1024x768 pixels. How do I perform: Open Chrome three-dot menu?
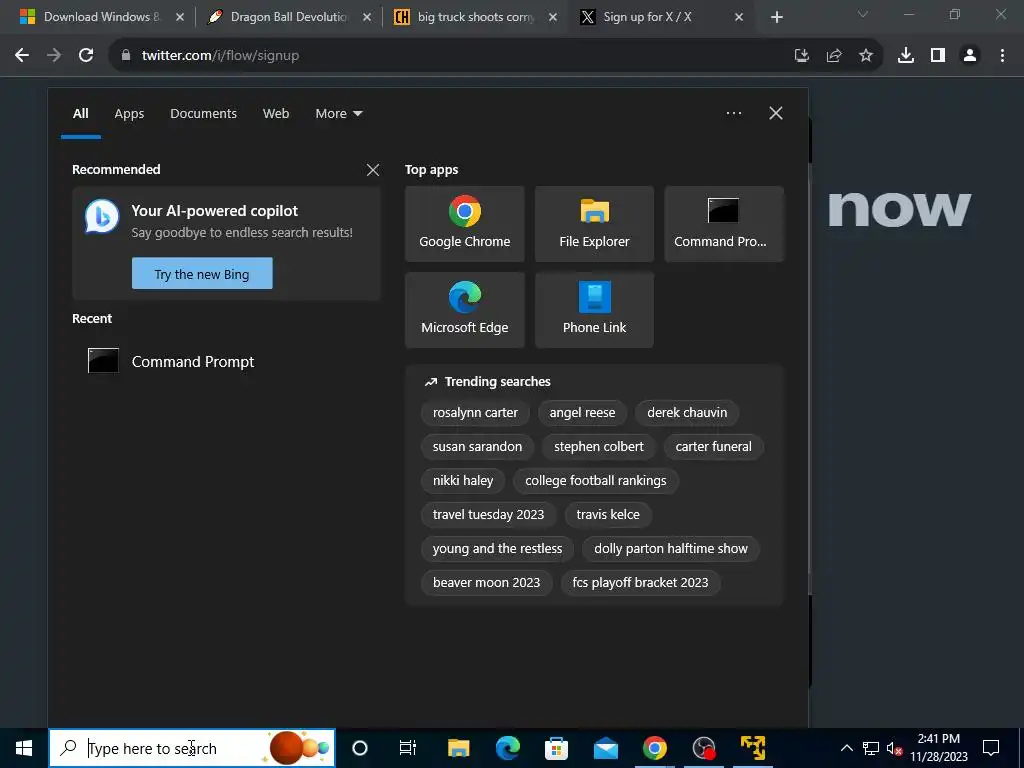point(1002,56)
